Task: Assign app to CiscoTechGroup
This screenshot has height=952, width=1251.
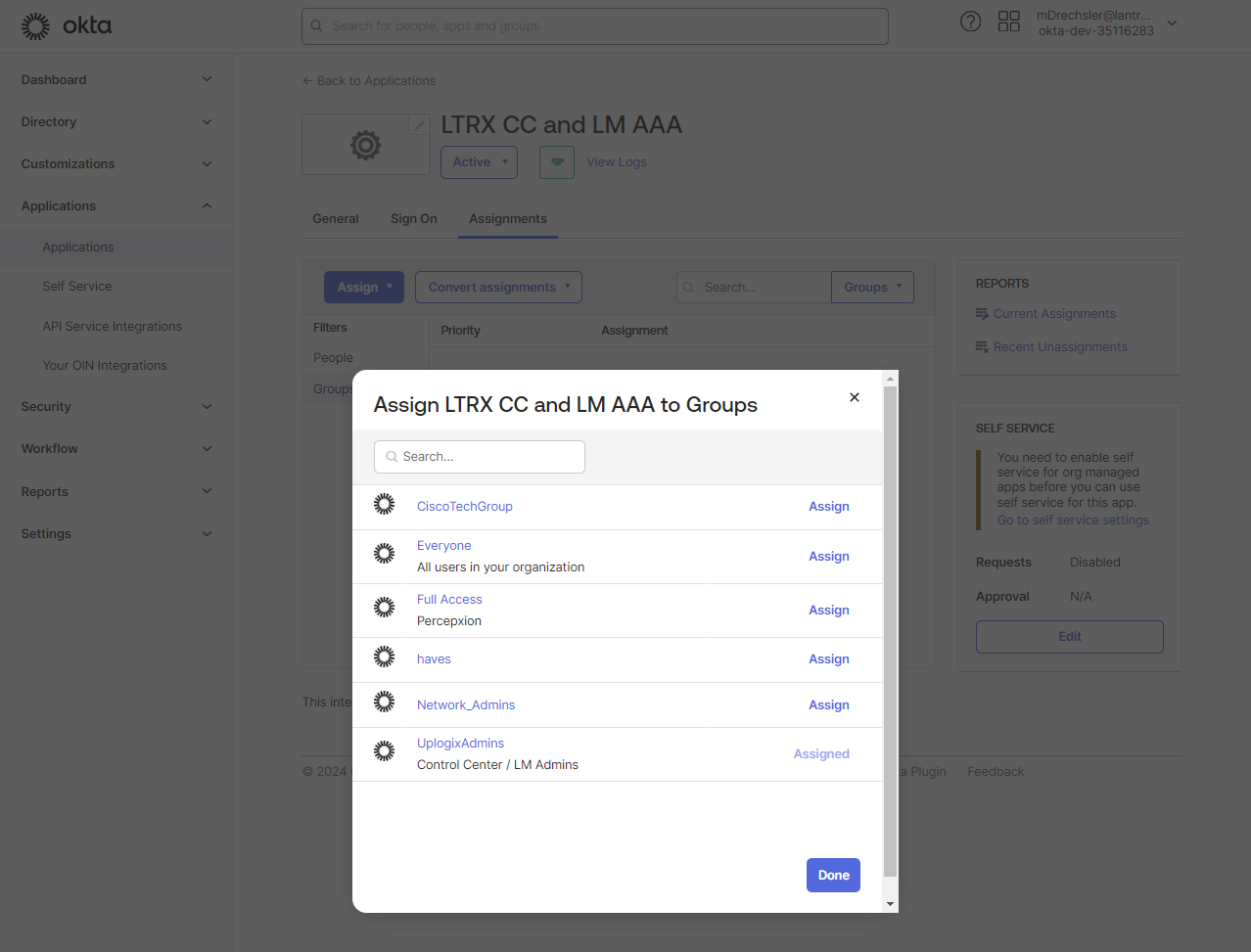Action: [829, 507]
